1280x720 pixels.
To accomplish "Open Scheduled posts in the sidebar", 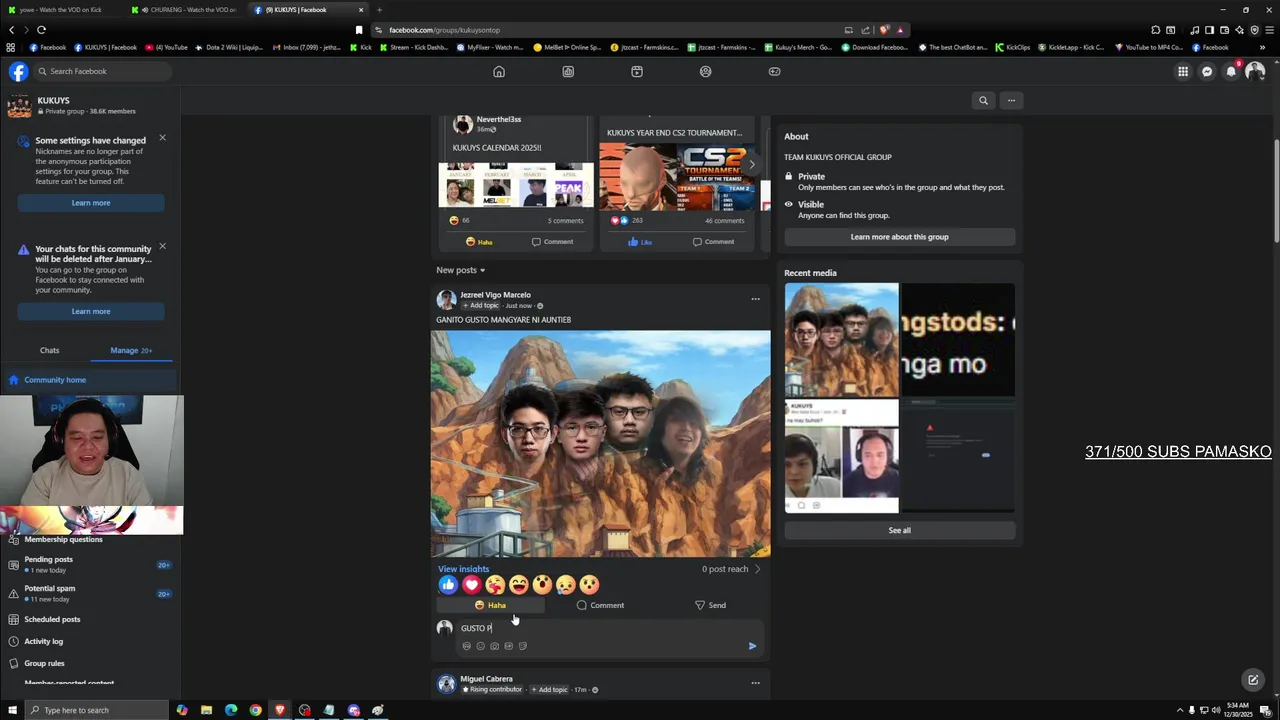I will click(x=90, y=619).
